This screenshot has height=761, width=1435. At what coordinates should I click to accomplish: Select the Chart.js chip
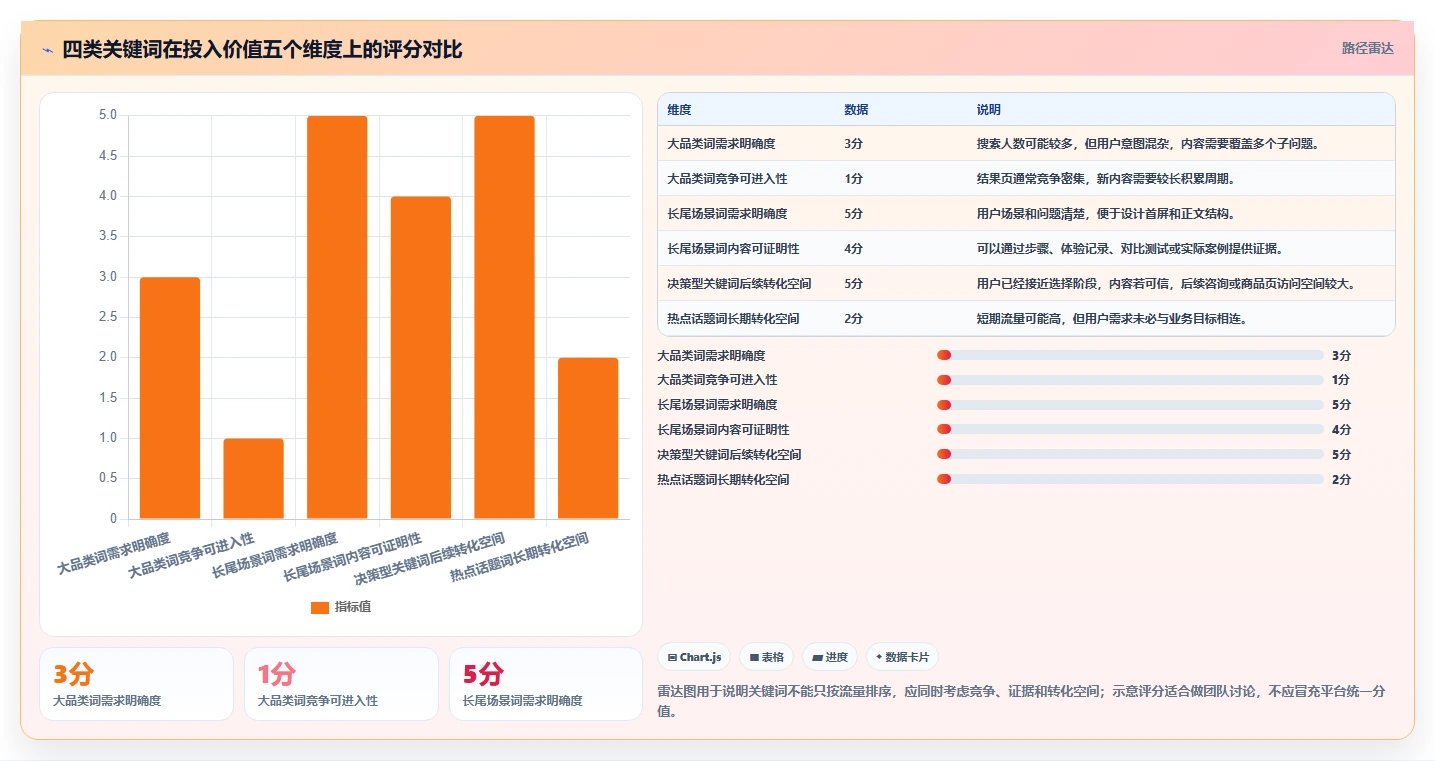694,657
